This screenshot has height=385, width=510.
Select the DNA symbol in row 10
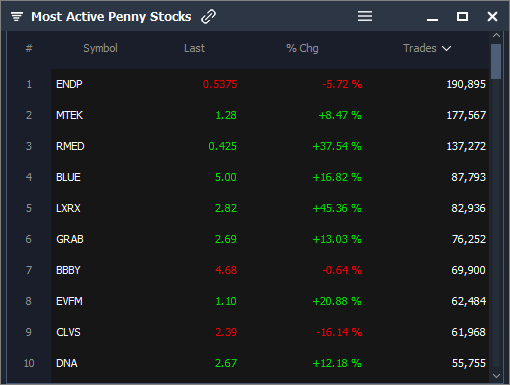coord(67,363)
